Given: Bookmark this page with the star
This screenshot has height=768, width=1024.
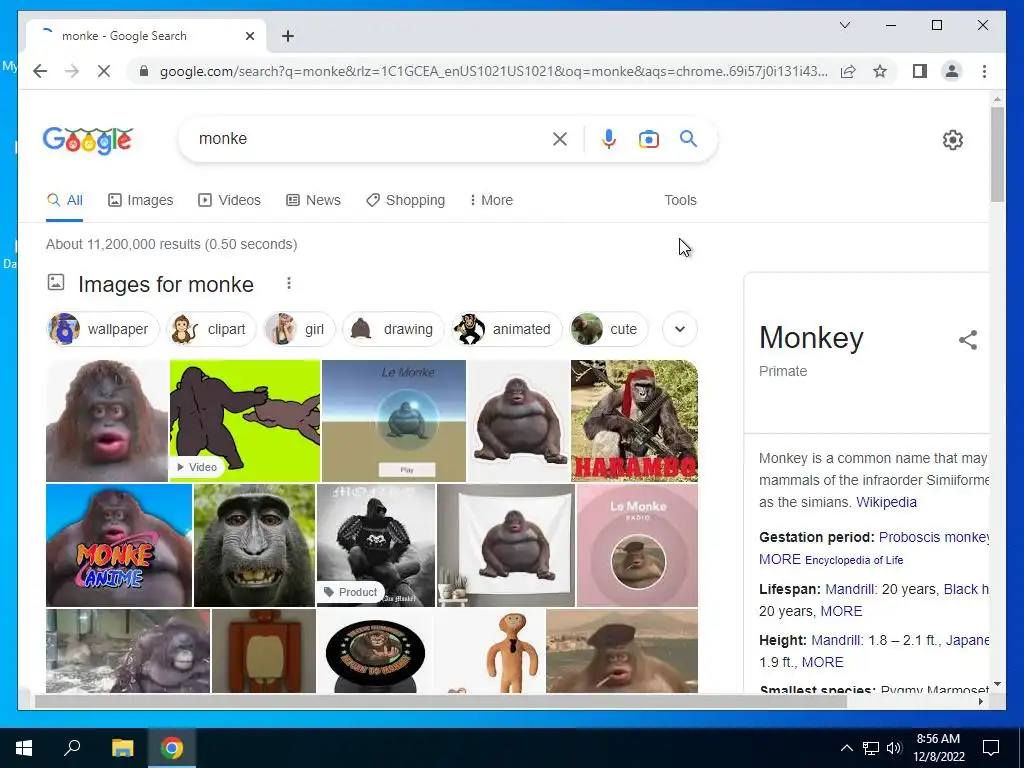Looking at the screenshot, I should click(x=880, y=71).
